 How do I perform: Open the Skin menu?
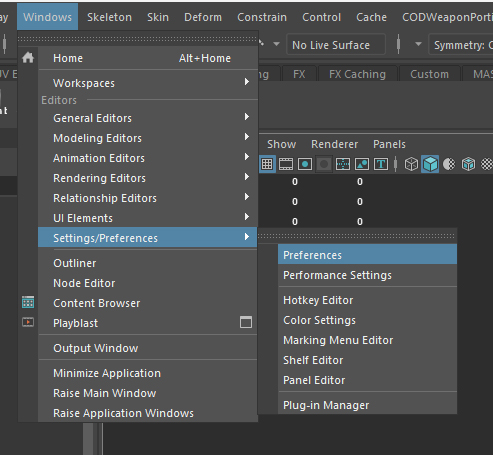tap(158, 17)
